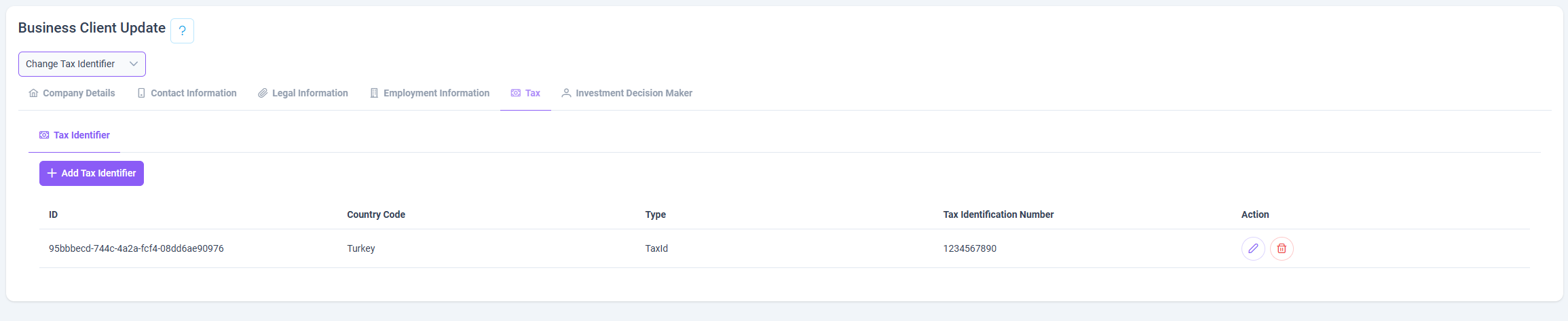Click the building icon beside Employment Information
The width and height of the screenshot is (1568, 321).
point(374,93)
